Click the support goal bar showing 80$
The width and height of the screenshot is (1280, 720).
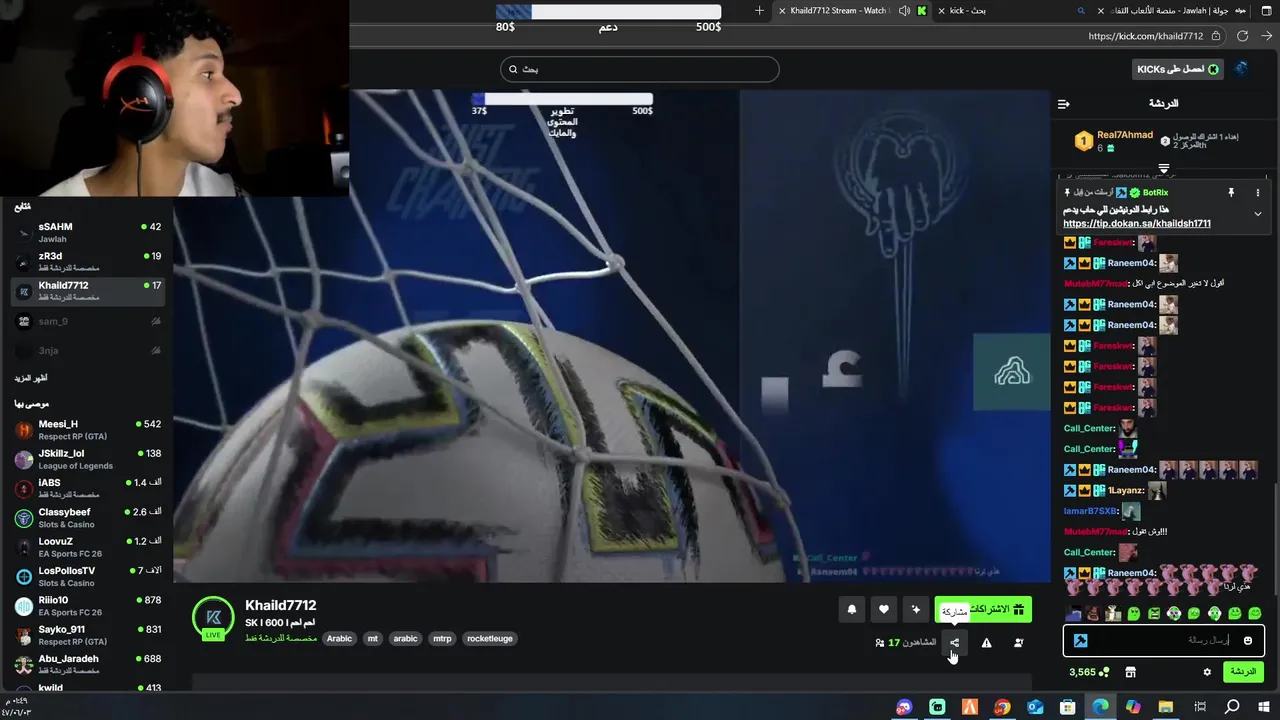[x=609, y=12]
